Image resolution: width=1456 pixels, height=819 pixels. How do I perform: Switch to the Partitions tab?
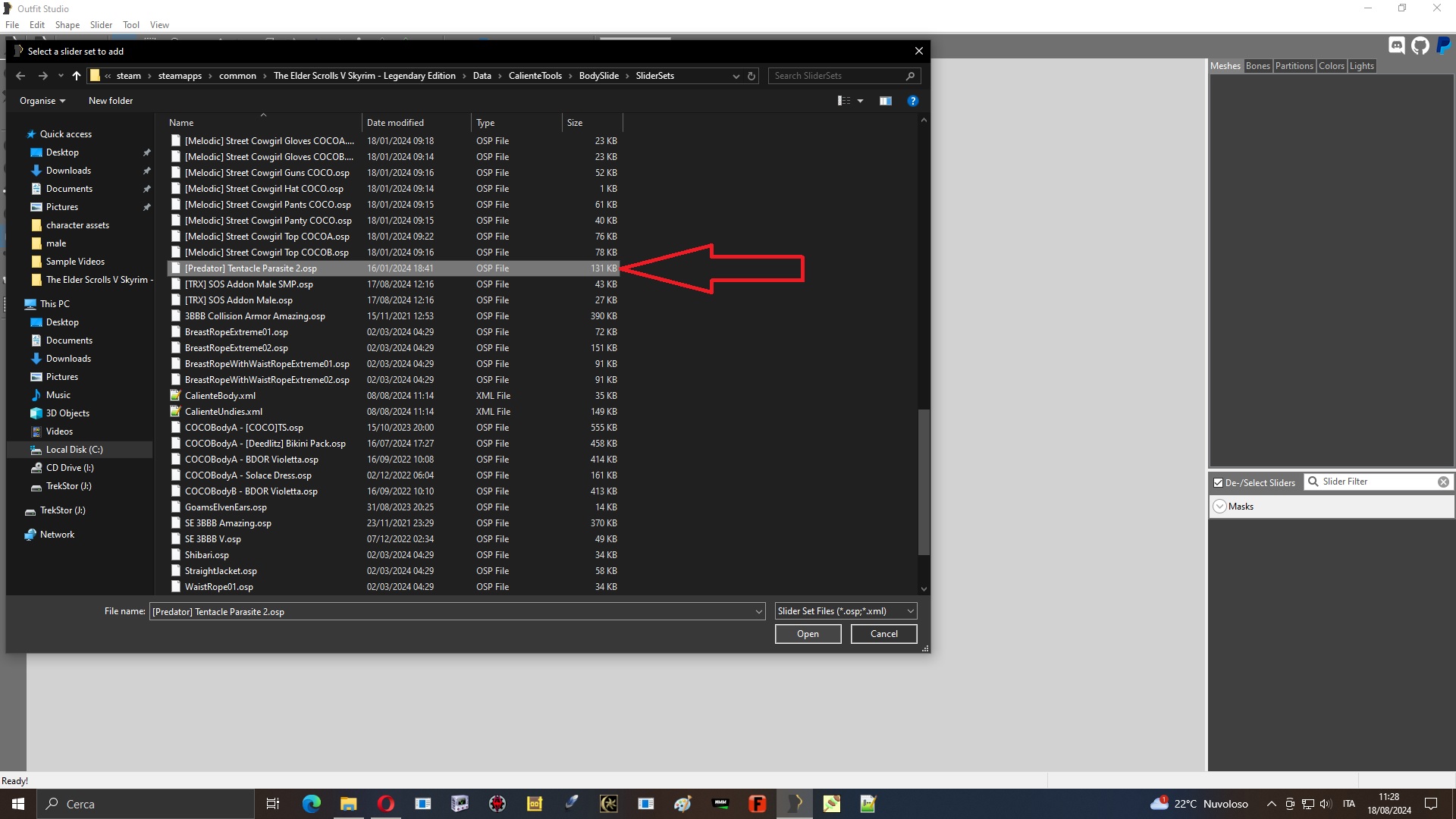pyautogui.click(x=1294, y=66)
